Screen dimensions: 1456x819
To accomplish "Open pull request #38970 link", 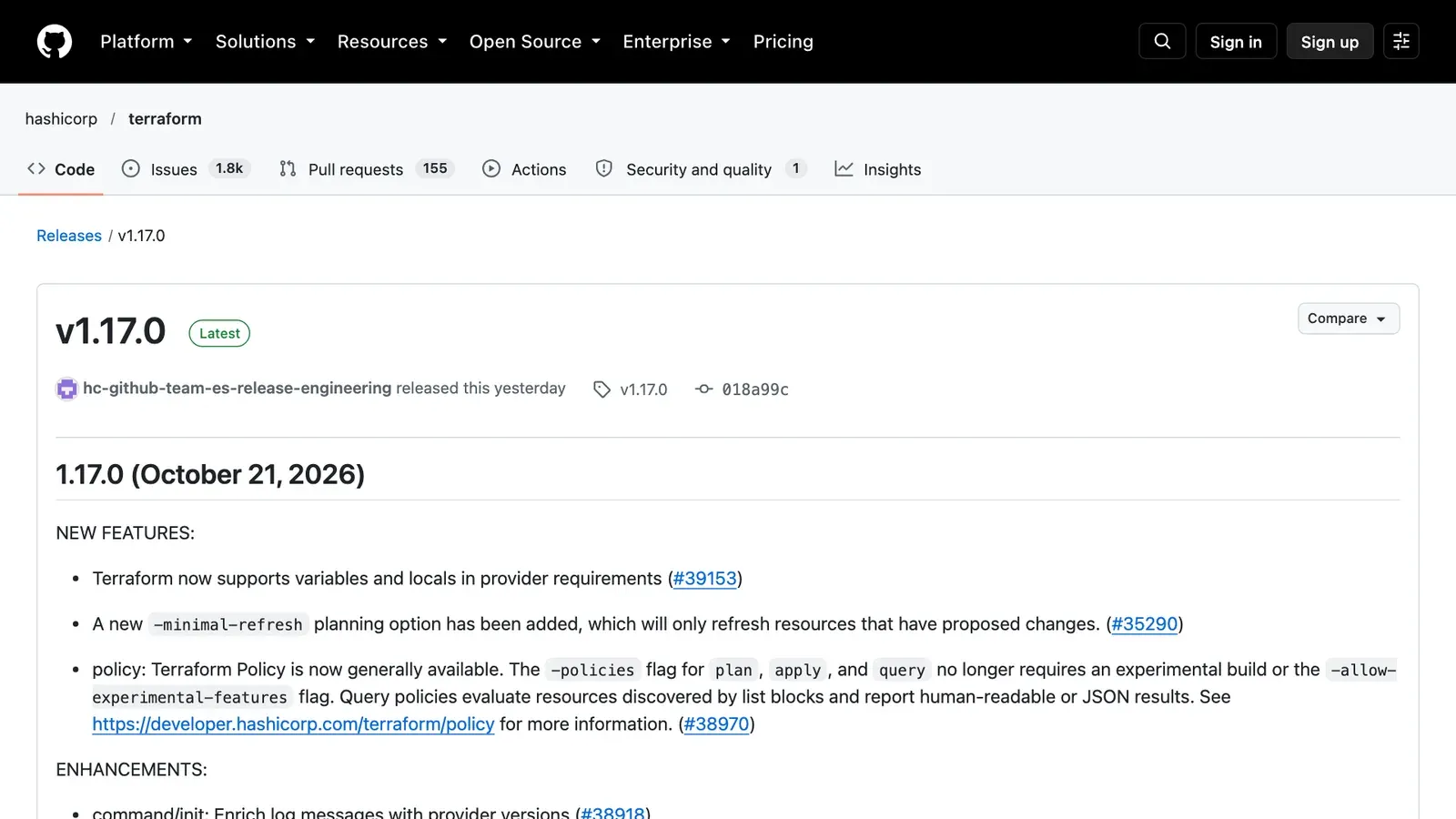I will [717, 724].
